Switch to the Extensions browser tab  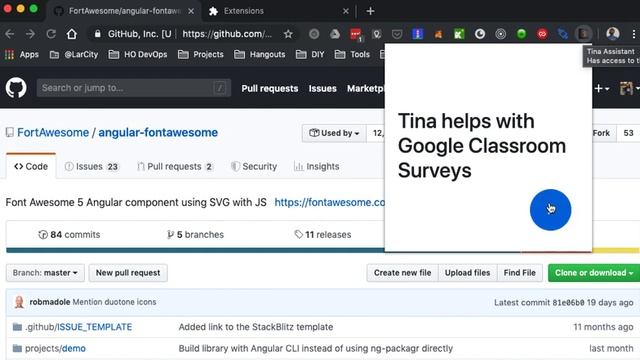click(x=279, y=11)
